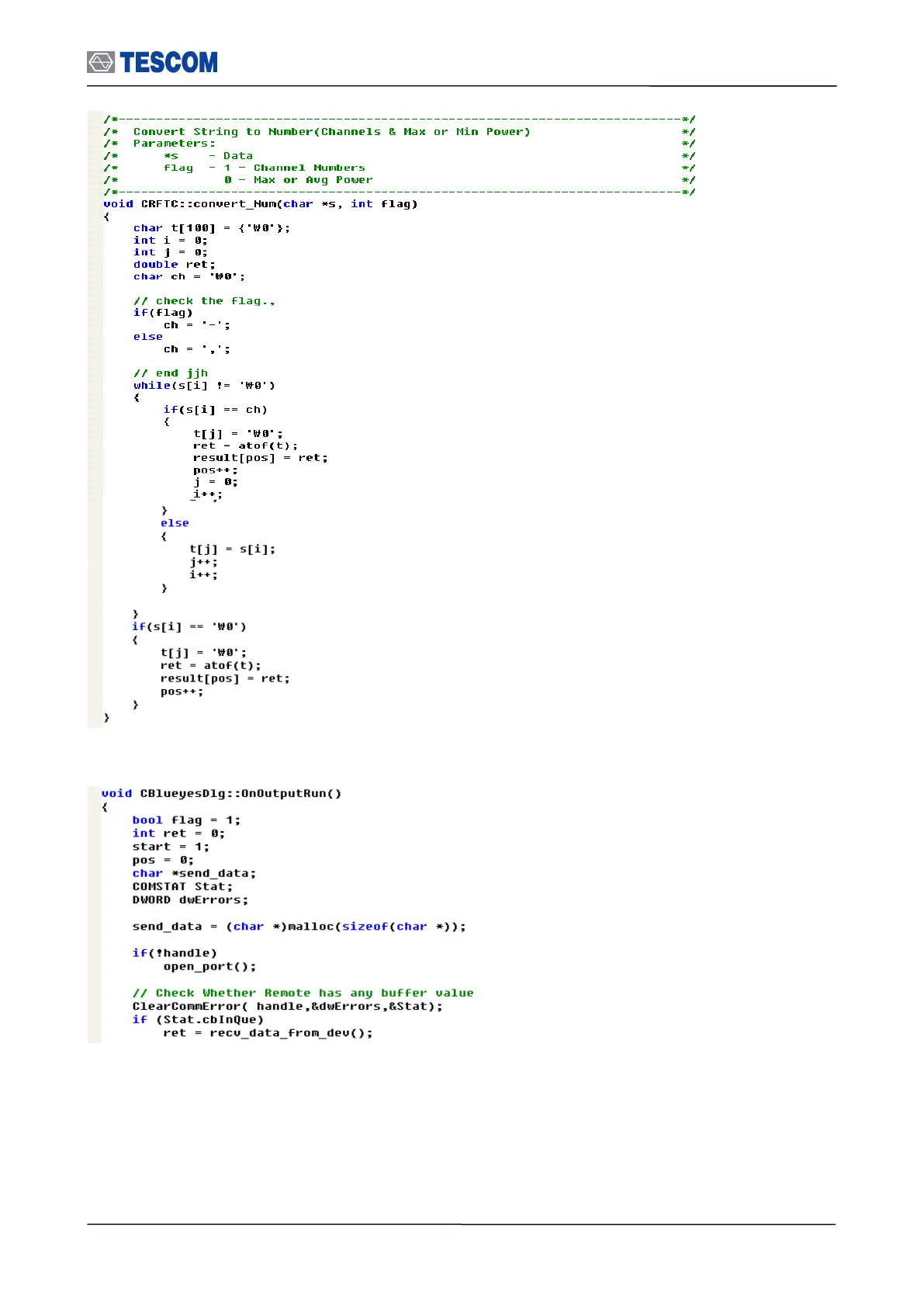Click the "bool flag = 1;" line
This screenshot has width=924, height=1307.
(x=186, y=820)
